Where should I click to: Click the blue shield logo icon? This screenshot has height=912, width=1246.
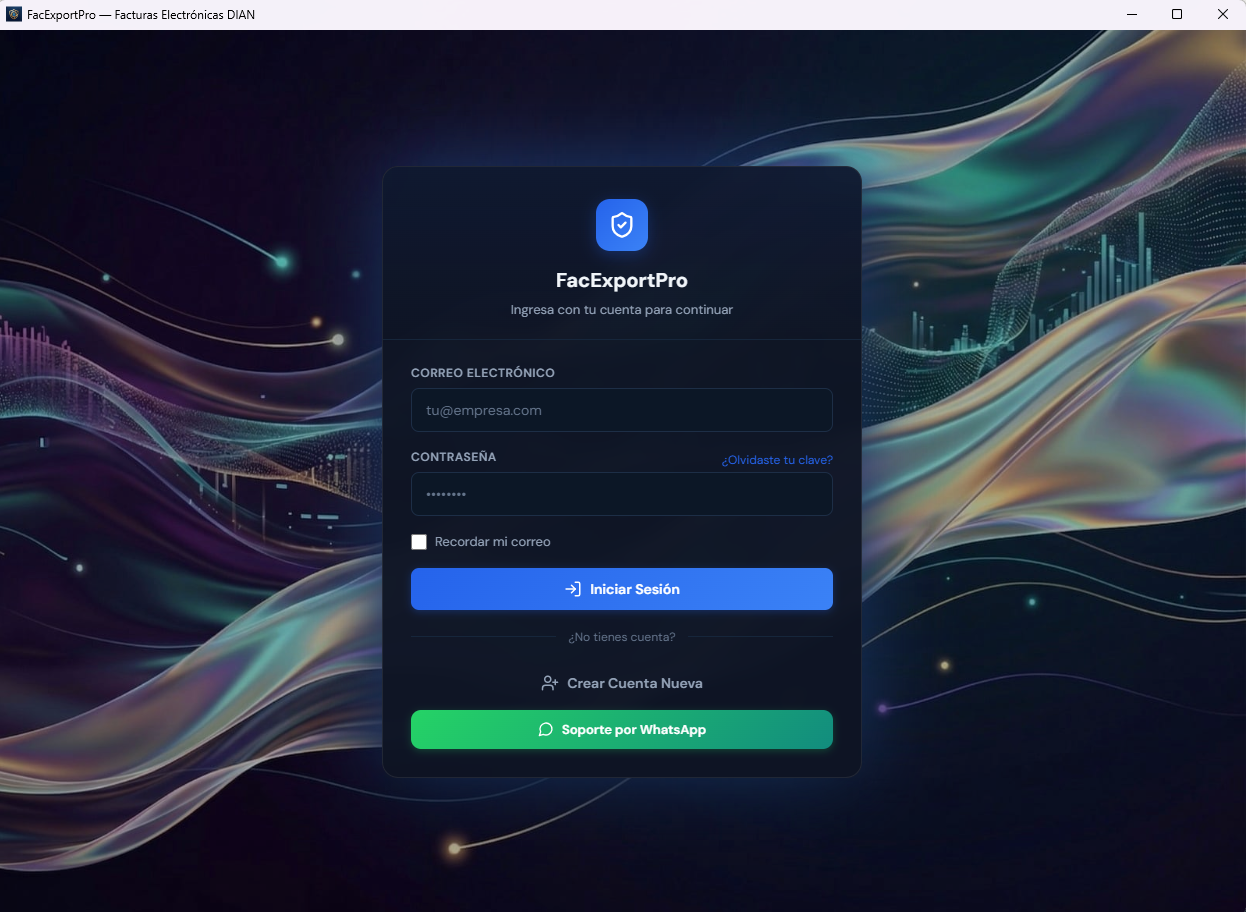click(621, 225)
